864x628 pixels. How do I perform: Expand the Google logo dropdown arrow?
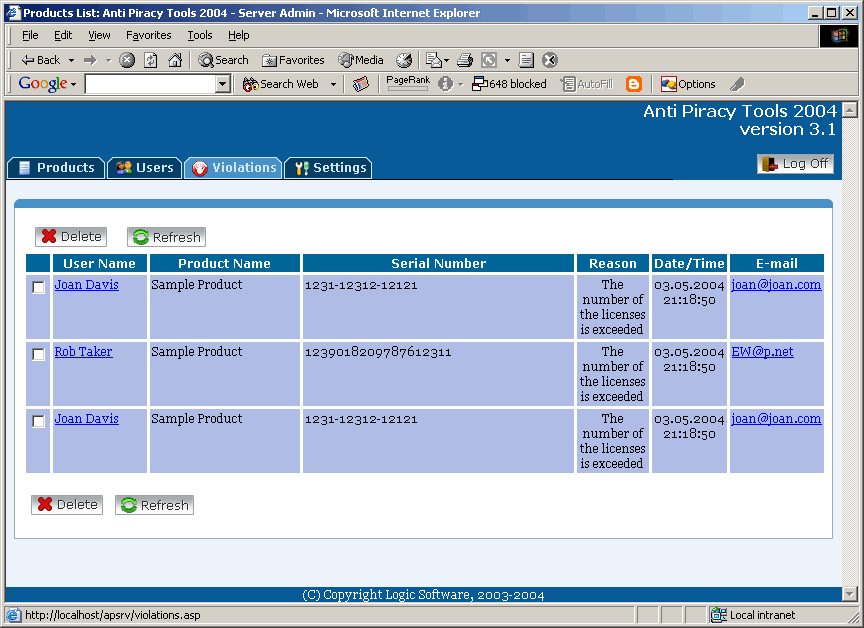(x=73, y=85)
